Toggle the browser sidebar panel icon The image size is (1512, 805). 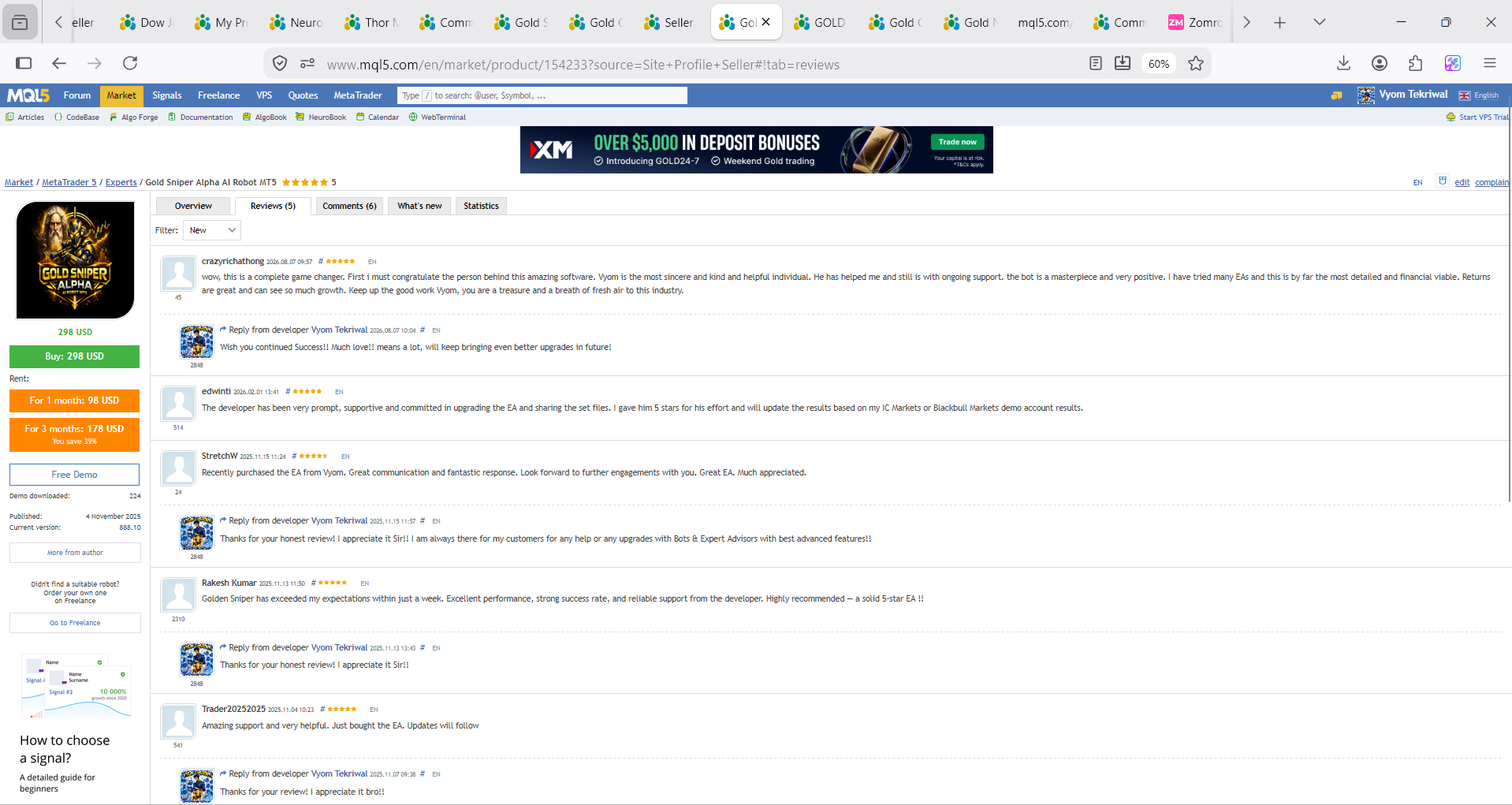[24, 63]
